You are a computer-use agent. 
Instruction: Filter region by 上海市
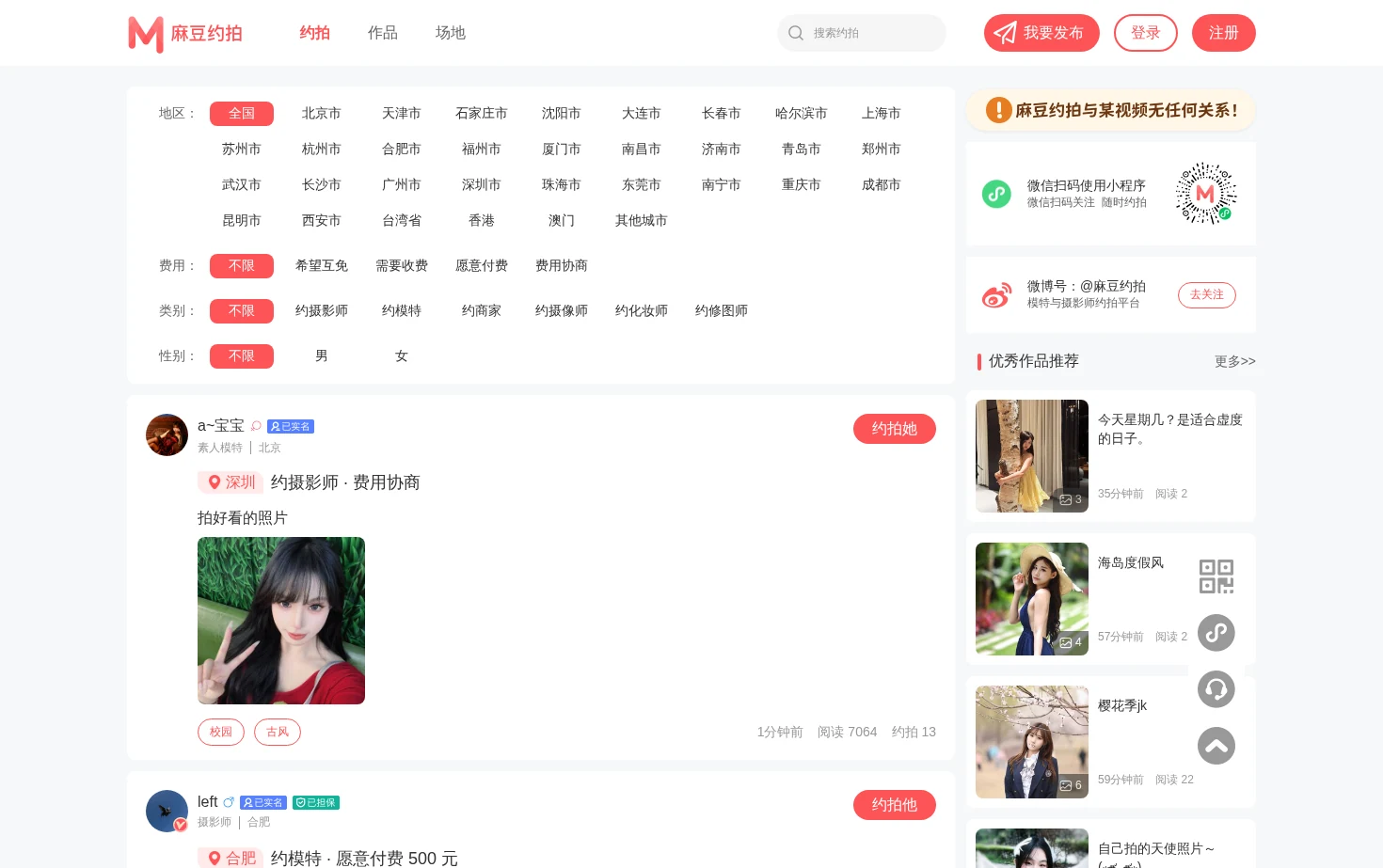coord(882,114)
